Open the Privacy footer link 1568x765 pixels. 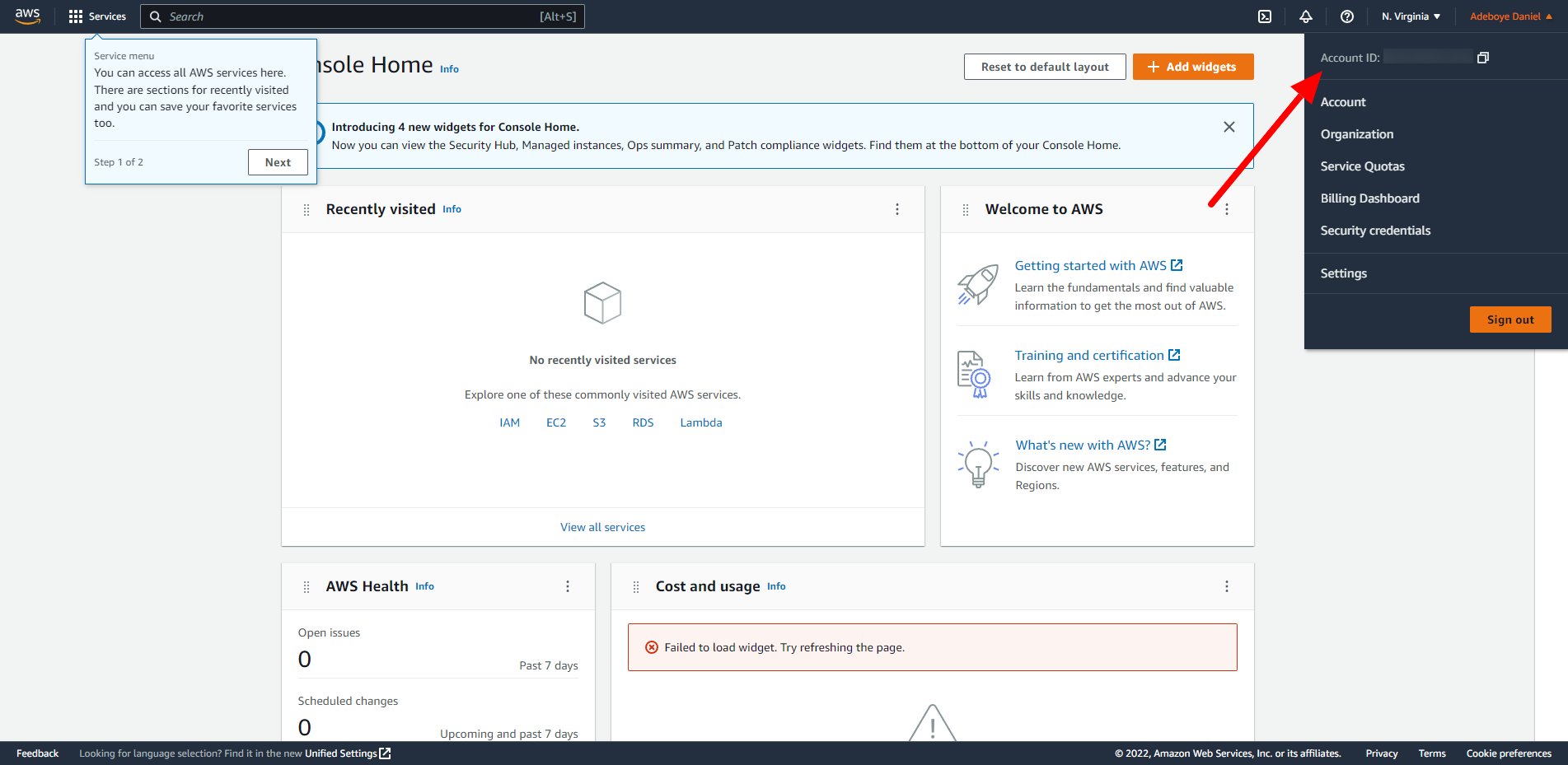pos(1382,753)
